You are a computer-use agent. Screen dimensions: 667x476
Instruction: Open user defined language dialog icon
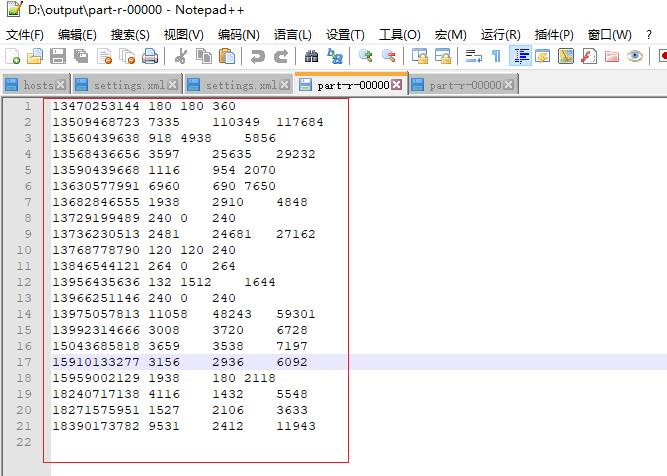(x=543, y=56)
